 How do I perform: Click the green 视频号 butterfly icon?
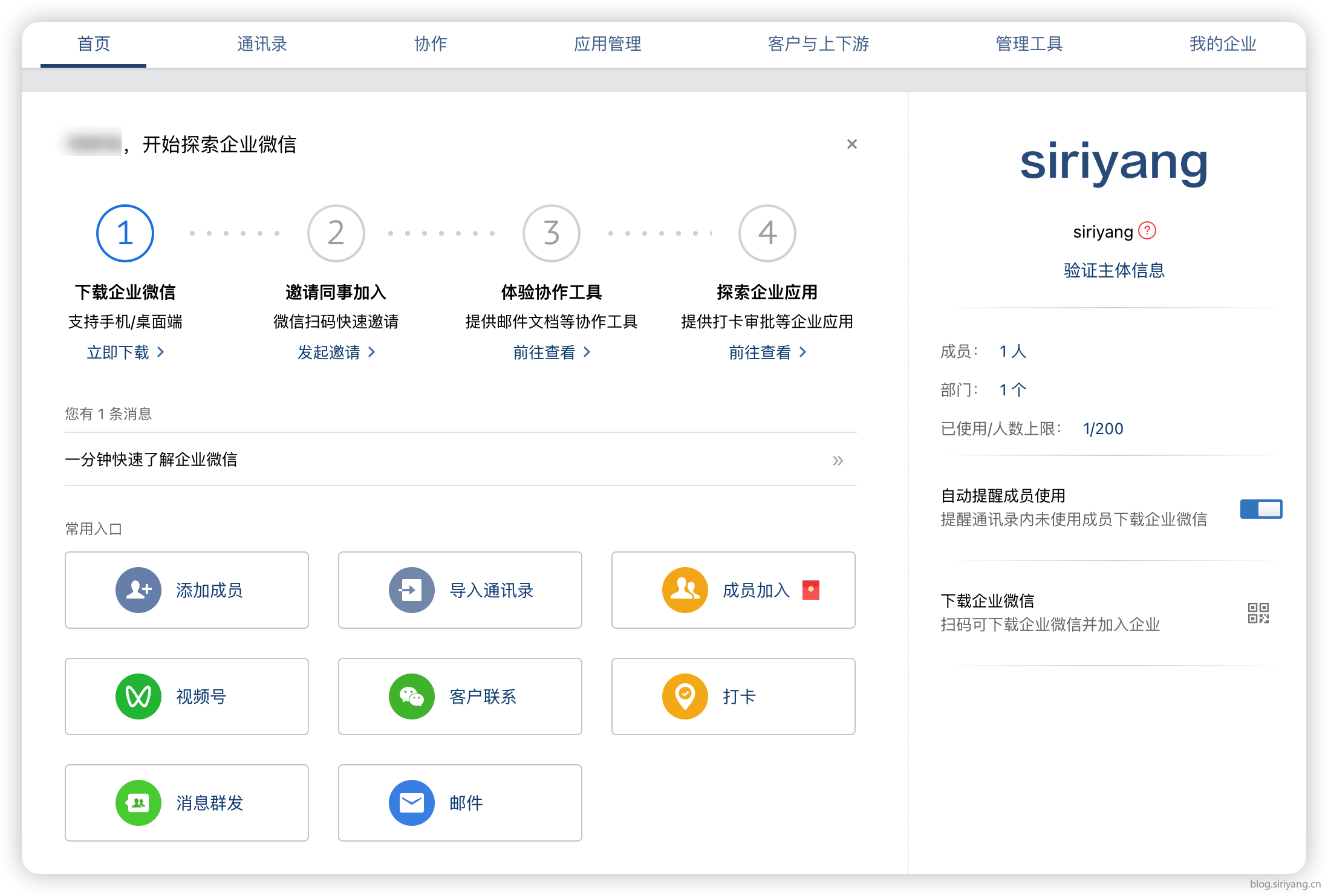click(138, 696)
